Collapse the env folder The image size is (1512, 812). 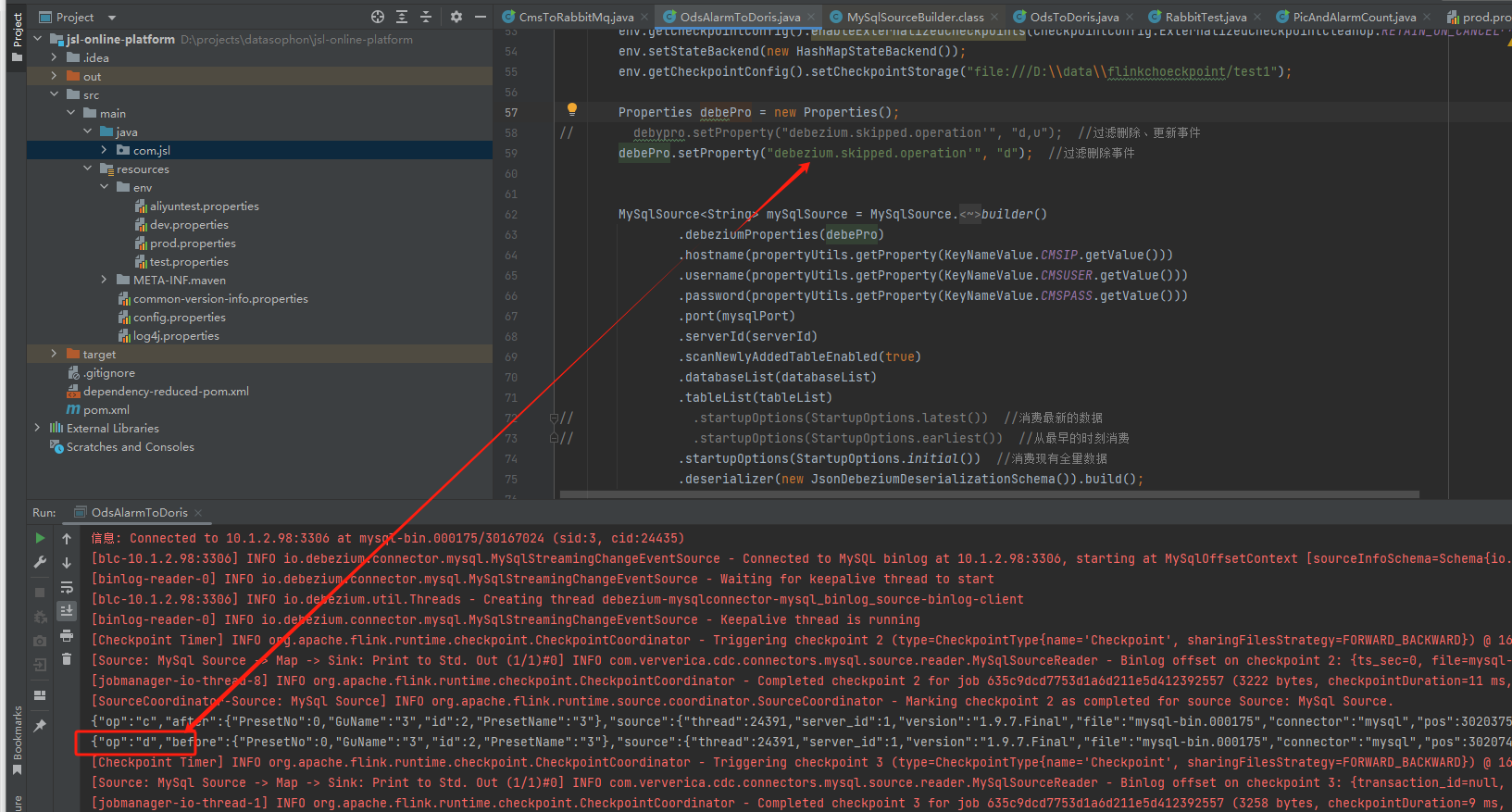[105, 187]
